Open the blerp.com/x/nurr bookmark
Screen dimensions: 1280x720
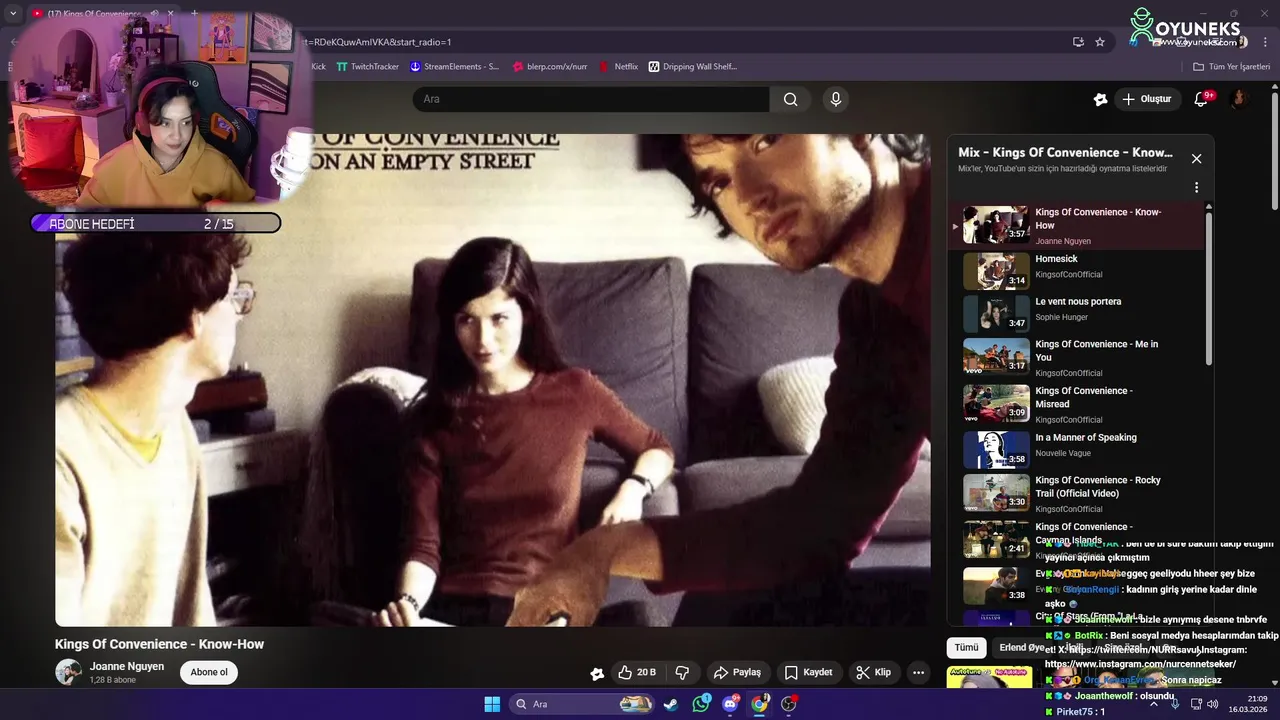[549, 66]
